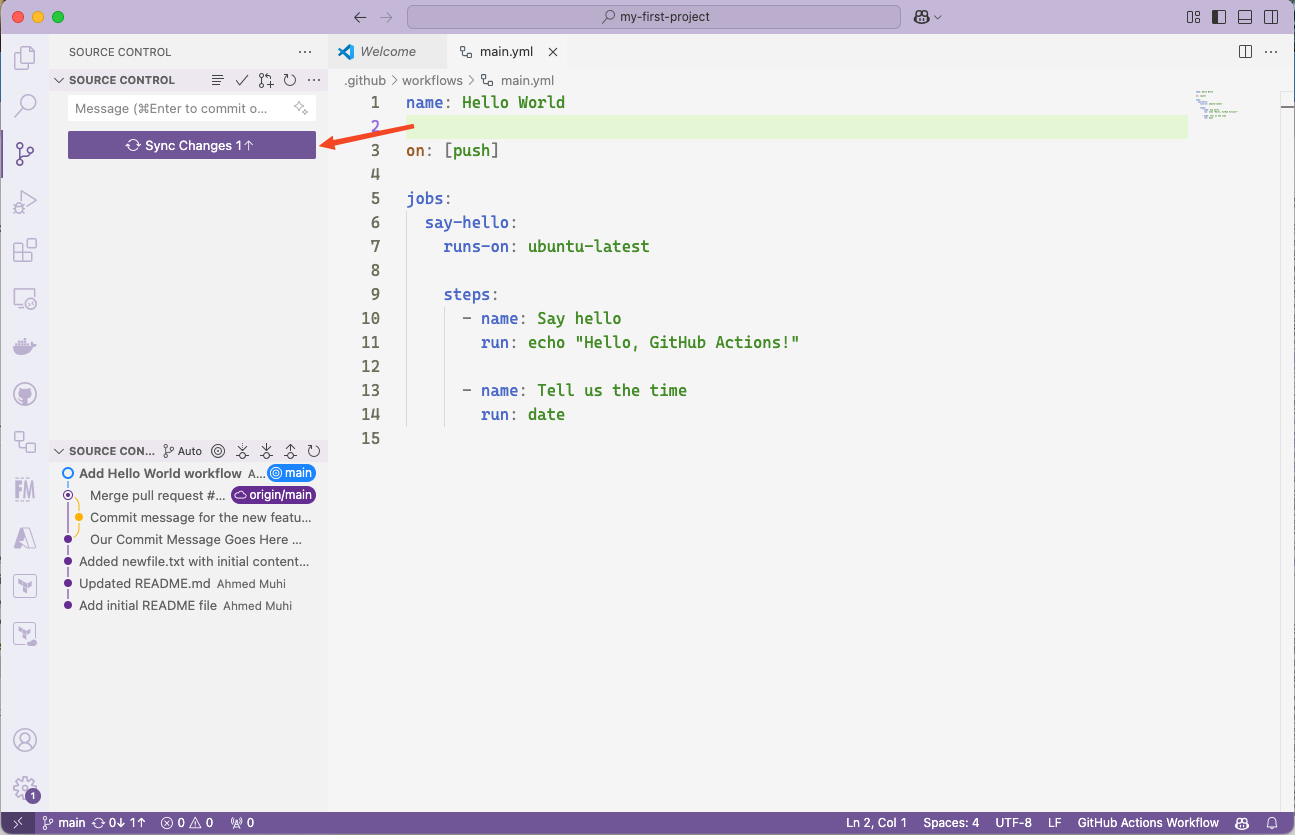1295x835 pixels.
Task: Click the Pull icon in graph header
Action: click(x=266, y=451)
